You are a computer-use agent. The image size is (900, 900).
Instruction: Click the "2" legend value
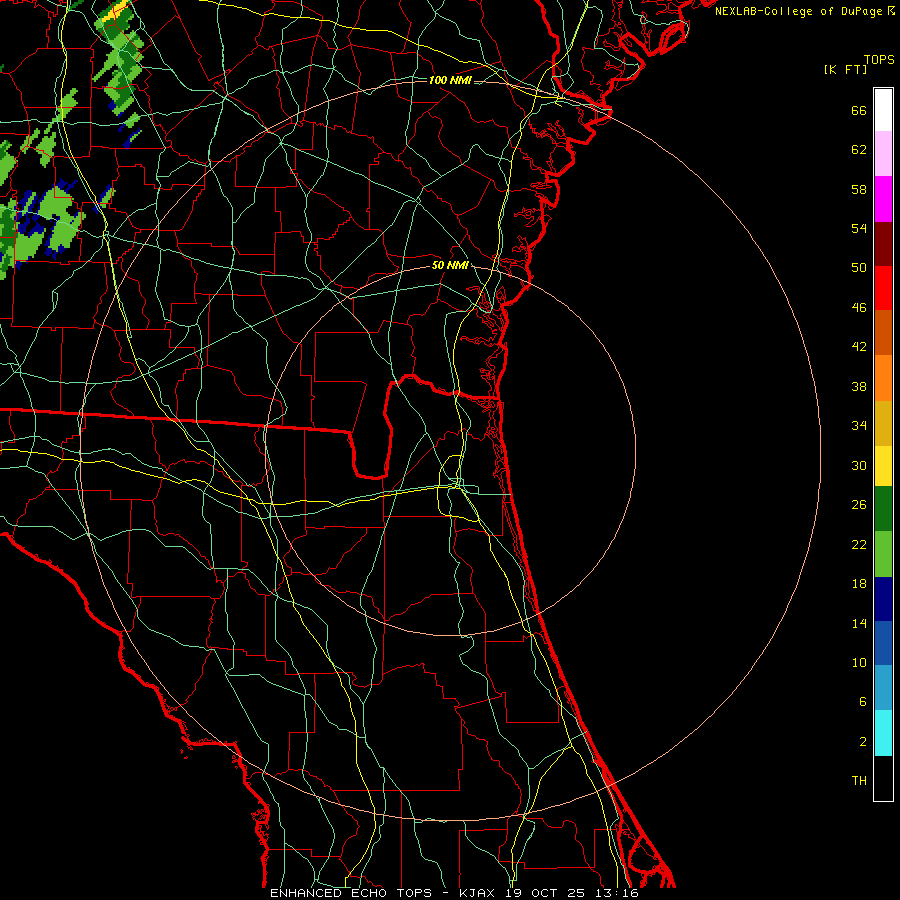tap(863, 742)
